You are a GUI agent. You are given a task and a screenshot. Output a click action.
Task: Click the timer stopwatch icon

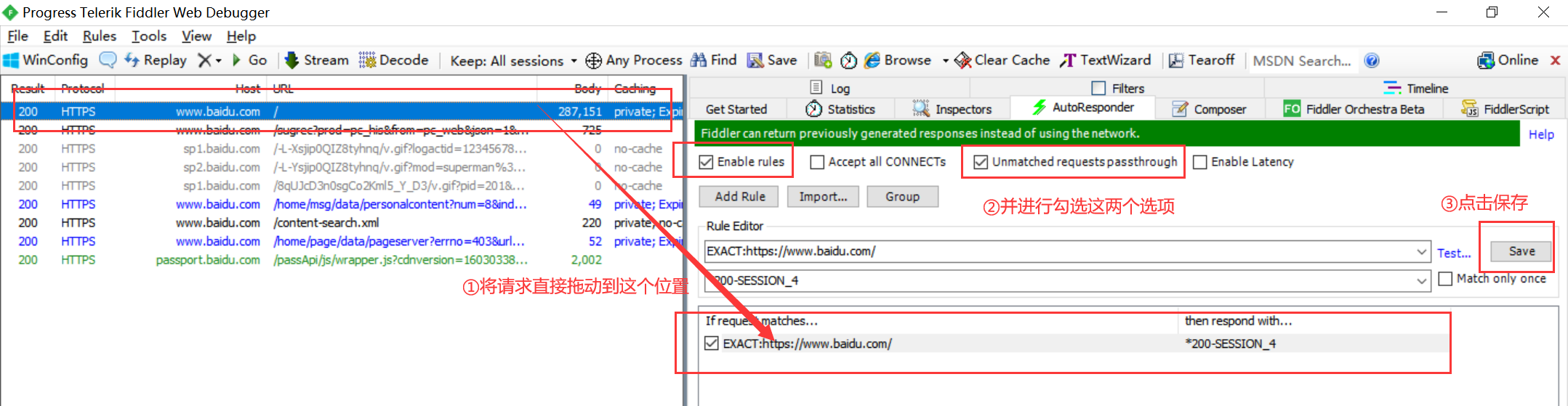pos(848,60)
